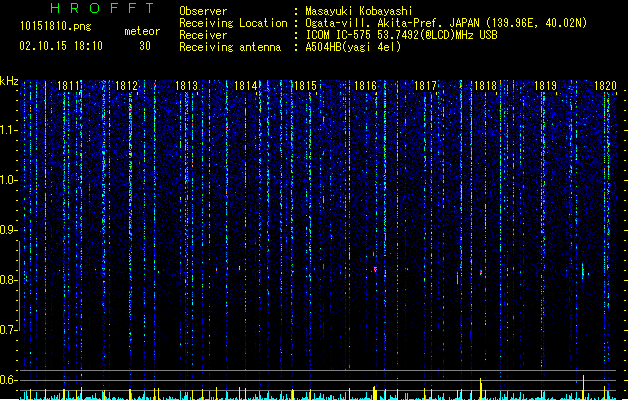The image size is (629, 400).
Task: Click the ICOM IC-575 receiver value
Action: pos(401,35)
